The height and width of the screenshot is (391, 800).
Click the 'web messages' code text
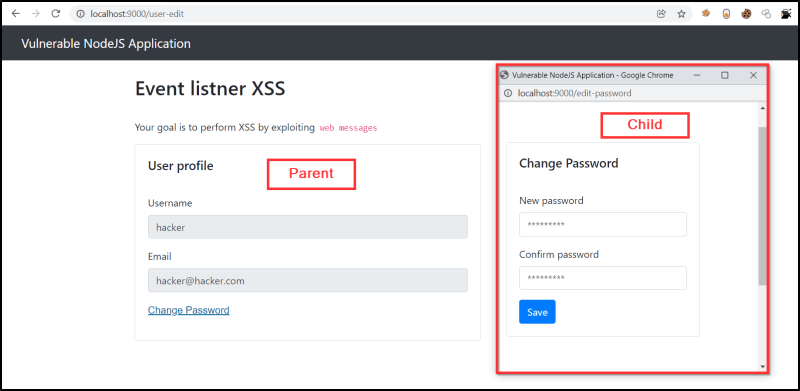tap(348, 128)
